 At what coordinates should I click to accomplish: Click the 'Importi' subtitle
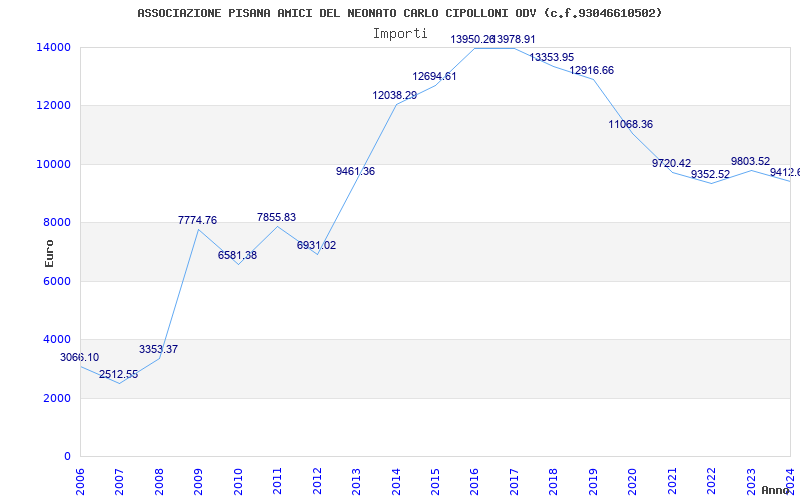[400, 34]
